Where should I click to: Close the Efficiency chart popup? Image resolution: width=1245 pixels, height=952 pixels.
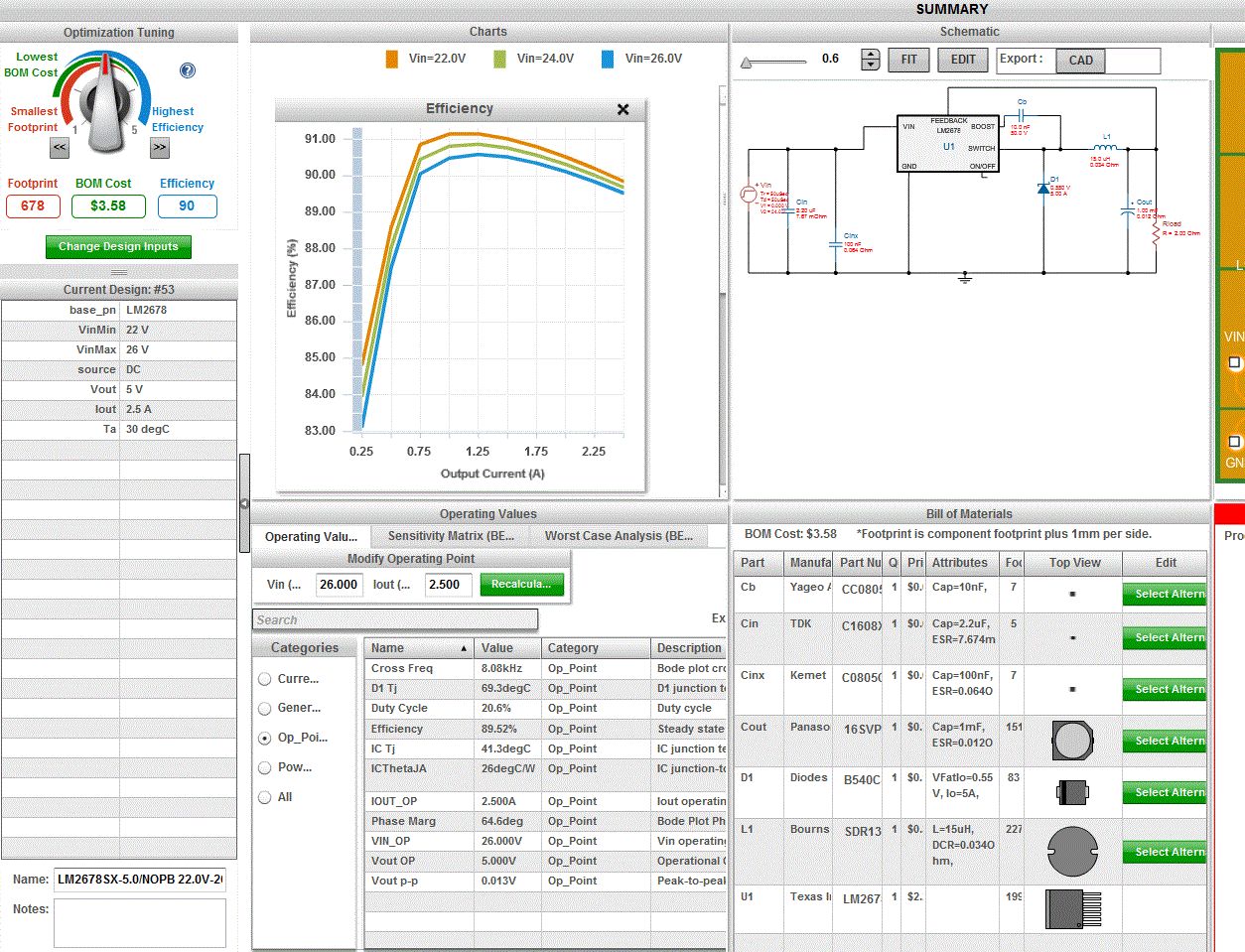(622, 109)
